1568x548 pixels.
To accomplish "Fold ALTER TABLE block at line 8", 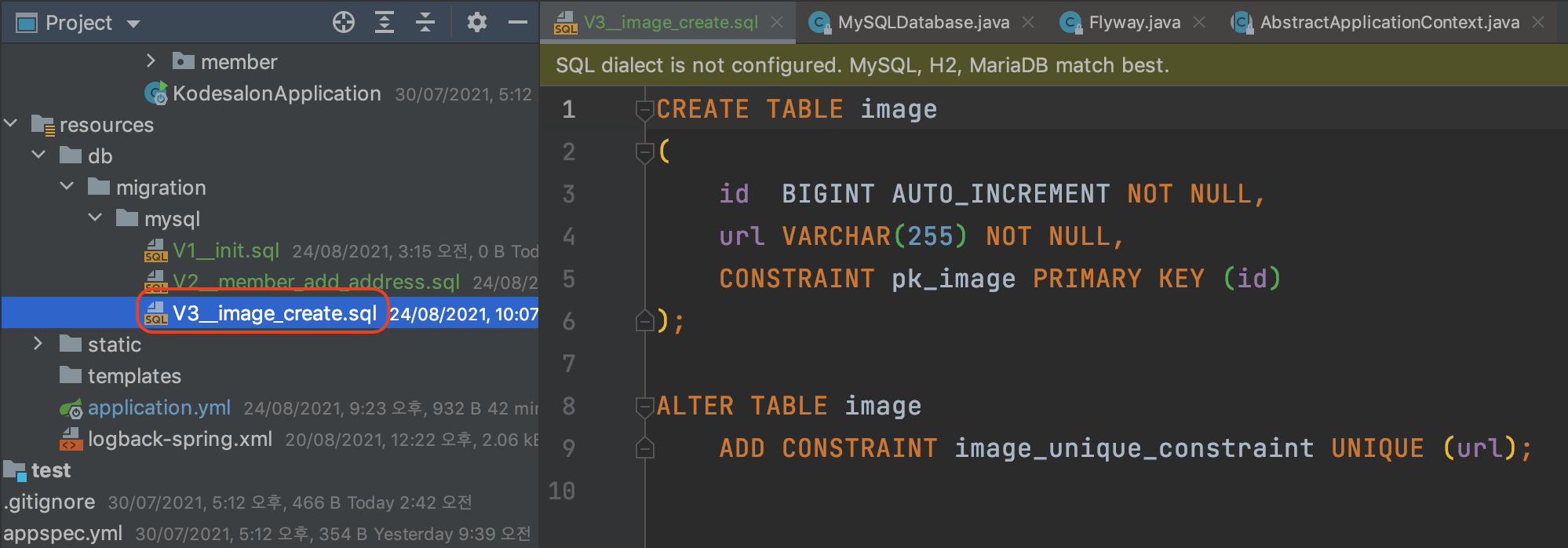I will point(644,407).
